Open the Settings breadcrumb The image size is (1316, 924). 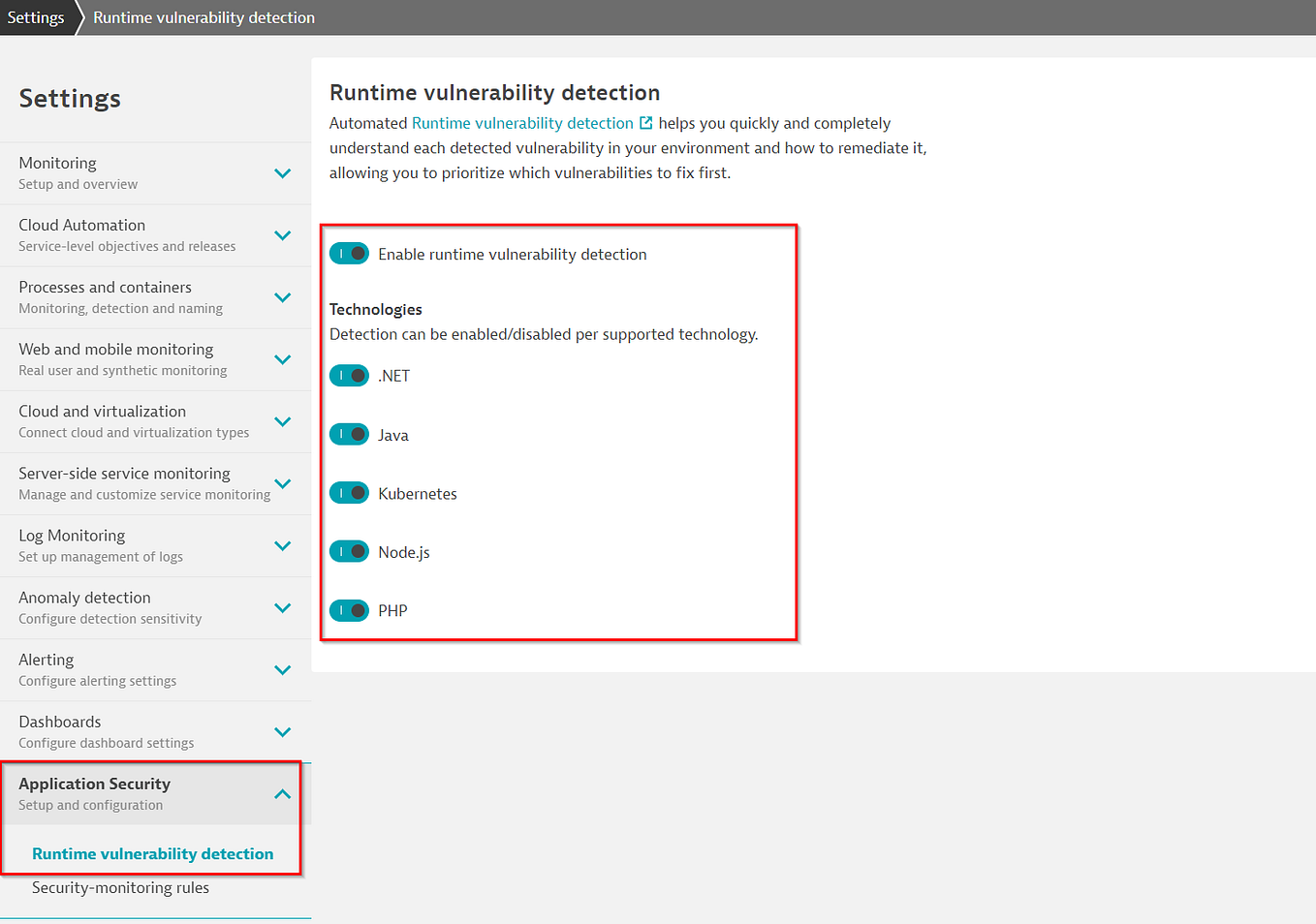pos(36,16)
